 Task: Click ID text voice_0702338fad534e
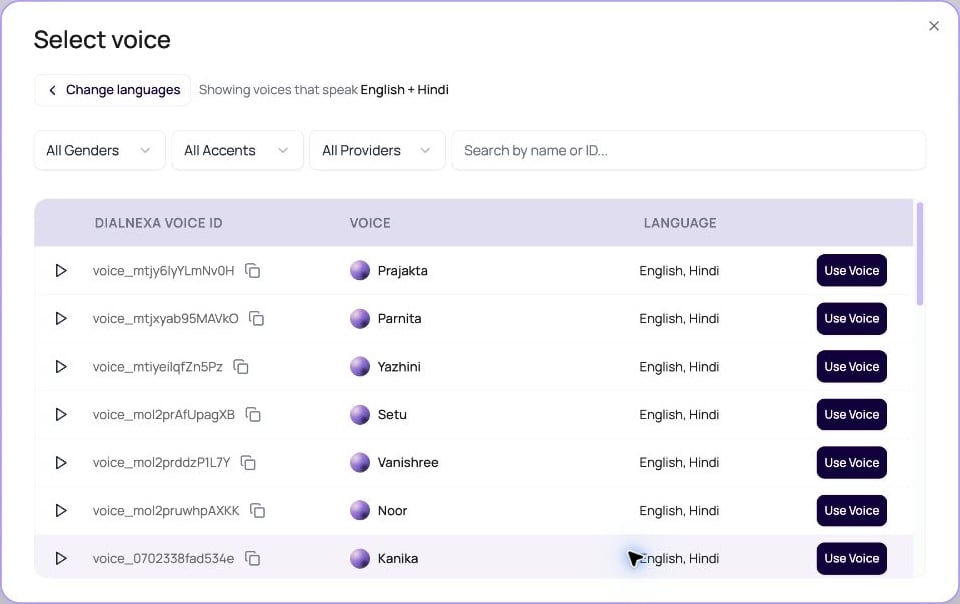163,558
